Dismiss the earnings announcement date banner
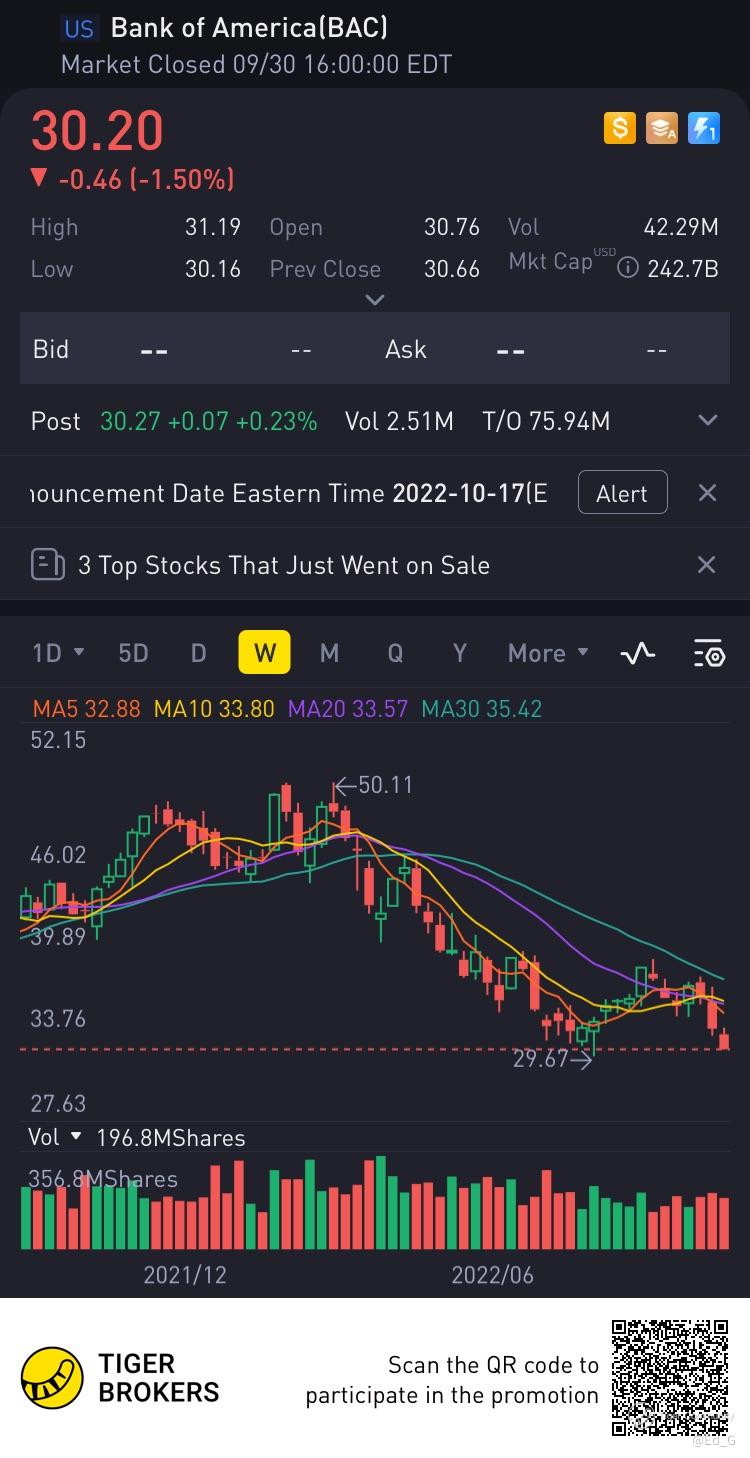Screen dimensions: 750x1458 (x=706, y=493)
